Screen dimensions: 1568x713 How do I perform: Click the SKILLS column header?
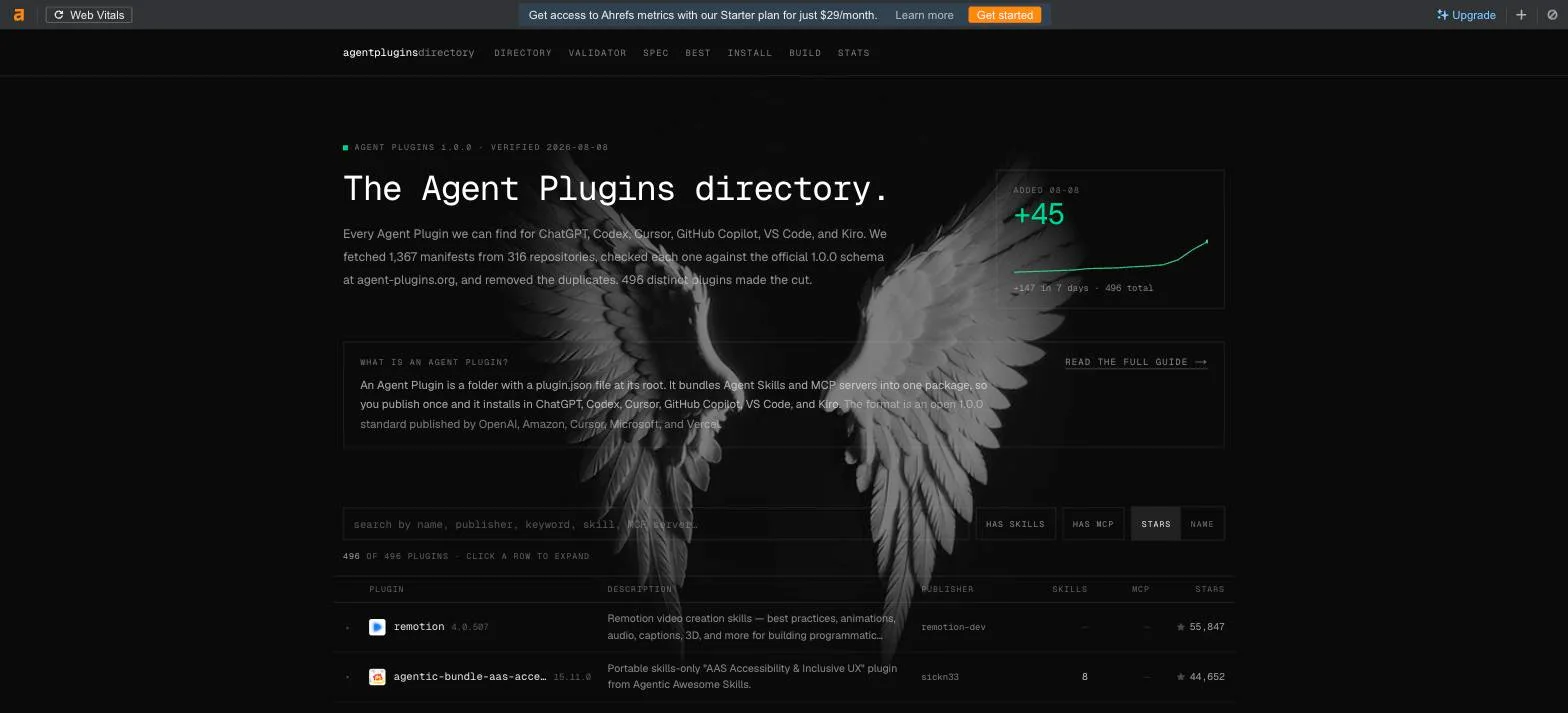[x=1069, y=589]
